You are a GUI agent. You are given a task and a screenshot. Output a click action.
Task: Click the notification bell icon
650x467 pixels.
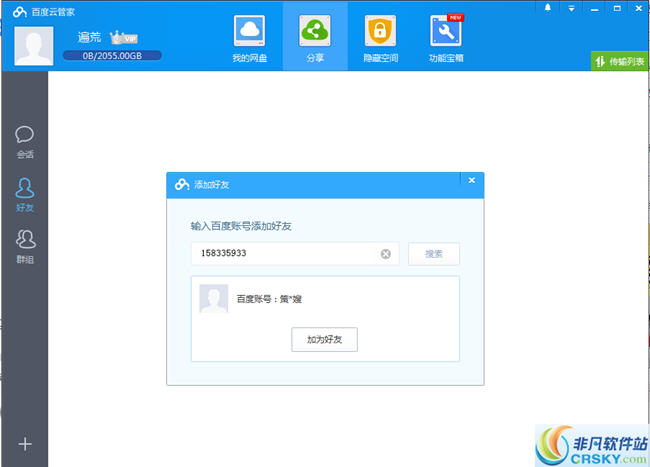point(548,8)
